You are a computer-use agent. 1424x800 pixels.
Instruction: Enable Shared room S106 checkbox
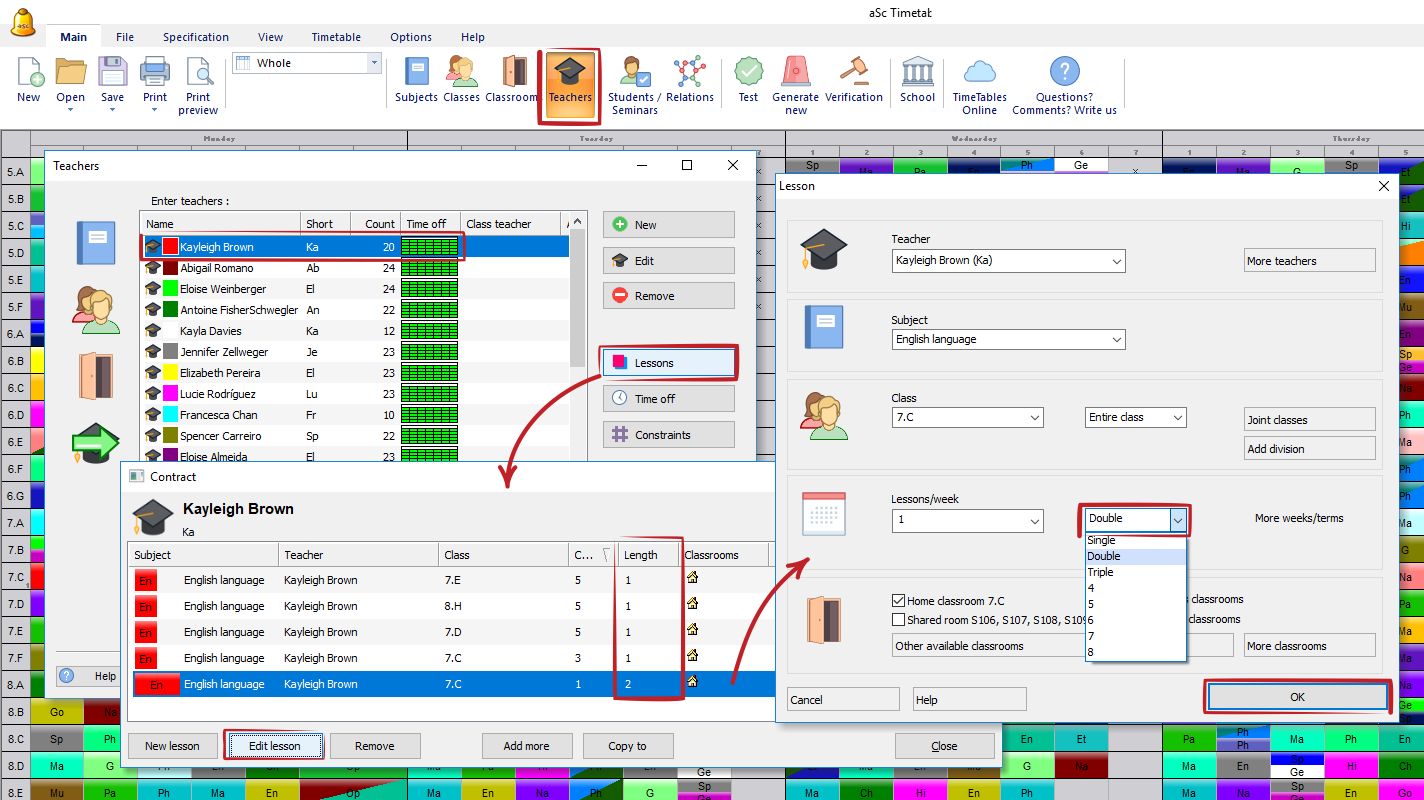click(898, 620)
